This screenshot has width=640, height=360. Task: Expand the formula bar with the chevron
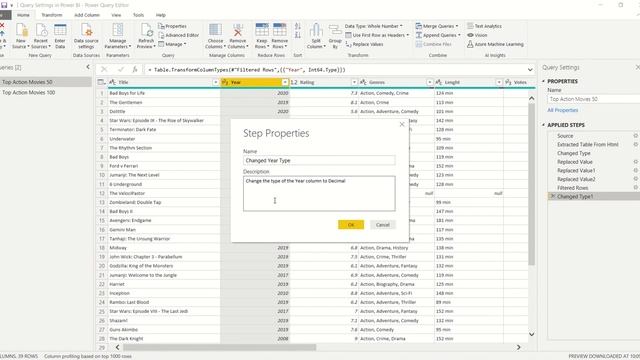pyautogui.click(x=530, y=70)
